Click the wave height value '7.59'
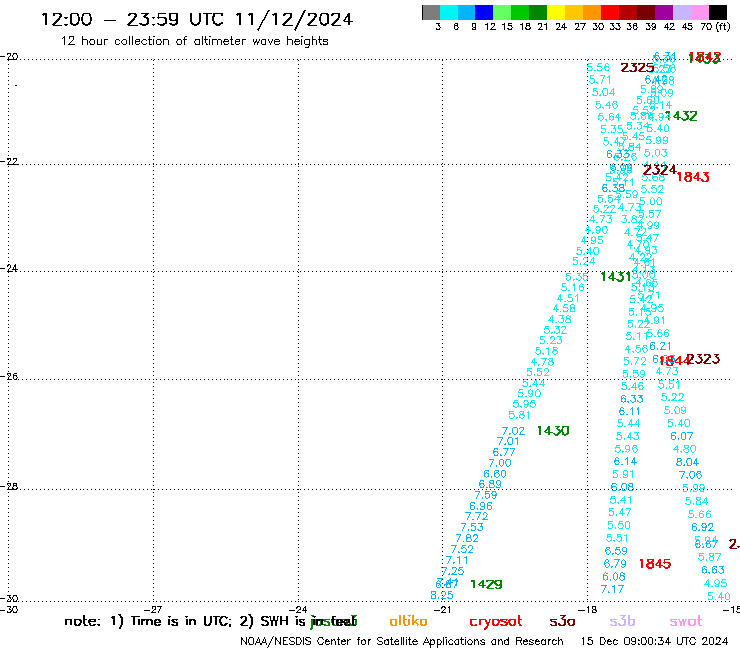The height and width of the screenshot is (650, 740). coord(486,495)
